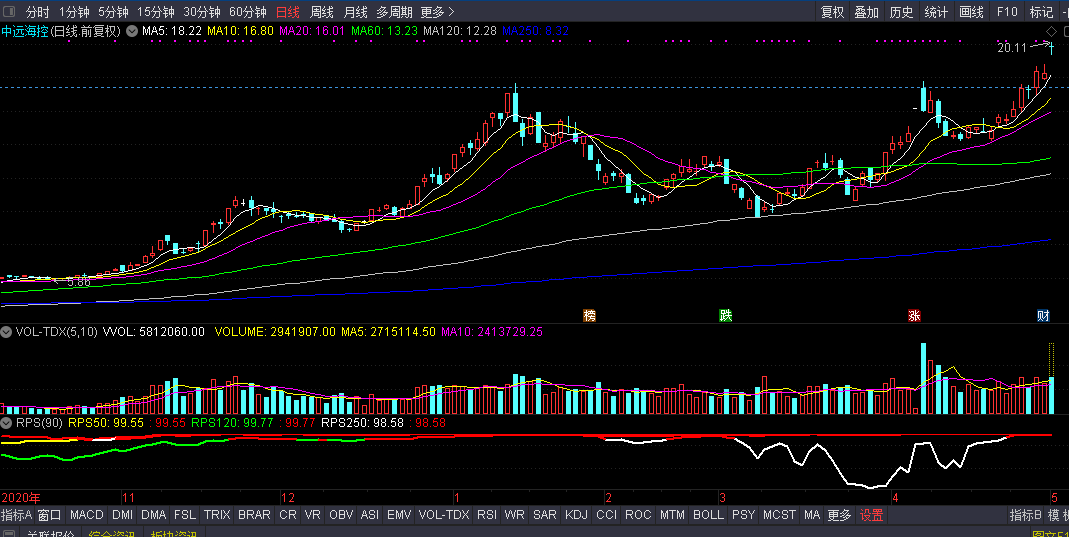Expand 更多 periods list in top bar
This screenshot has width=1069, height=537.
[437, 12]
